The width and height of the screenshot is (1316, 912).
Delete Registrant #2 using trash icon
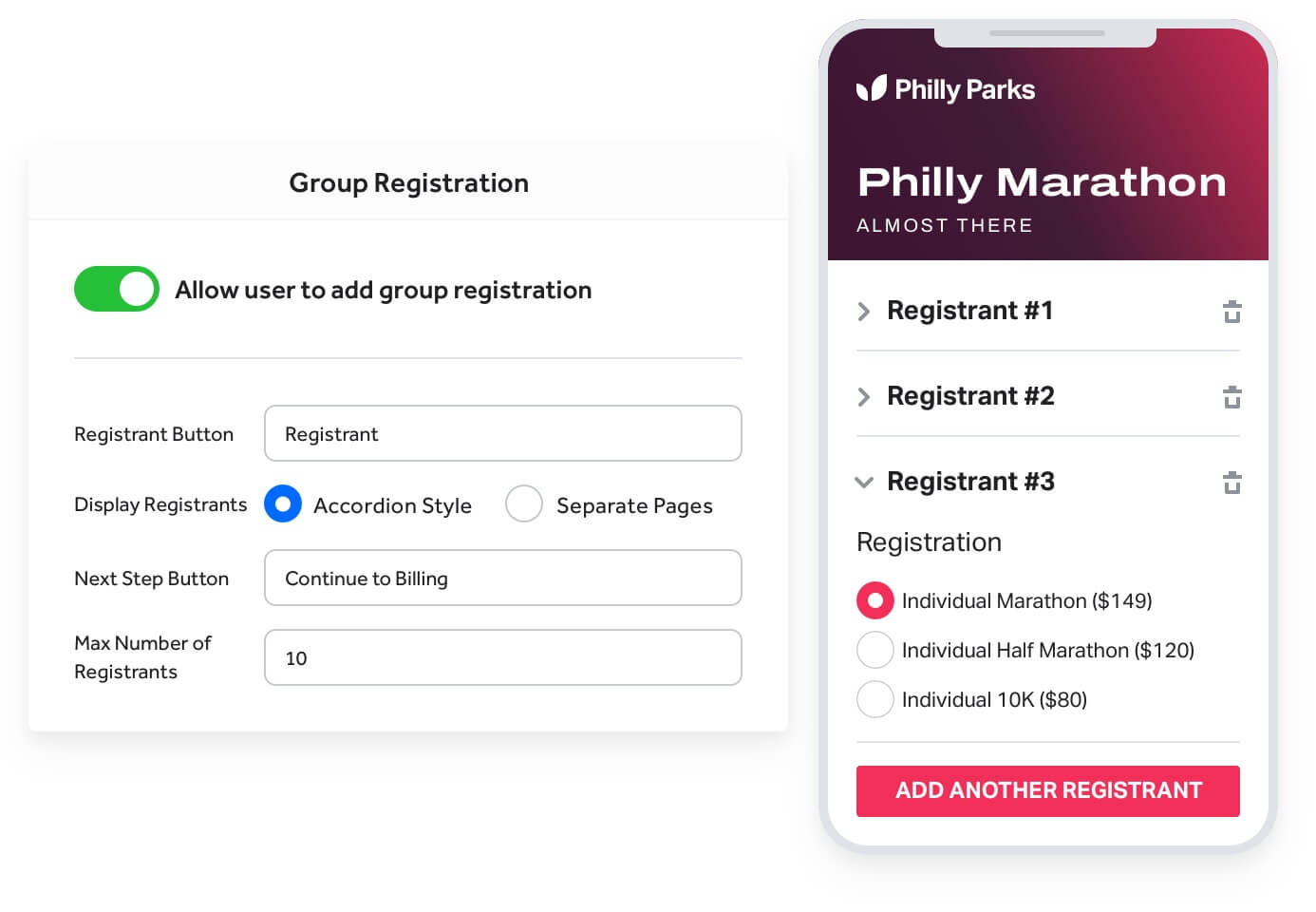click(x=1231, y=397)
